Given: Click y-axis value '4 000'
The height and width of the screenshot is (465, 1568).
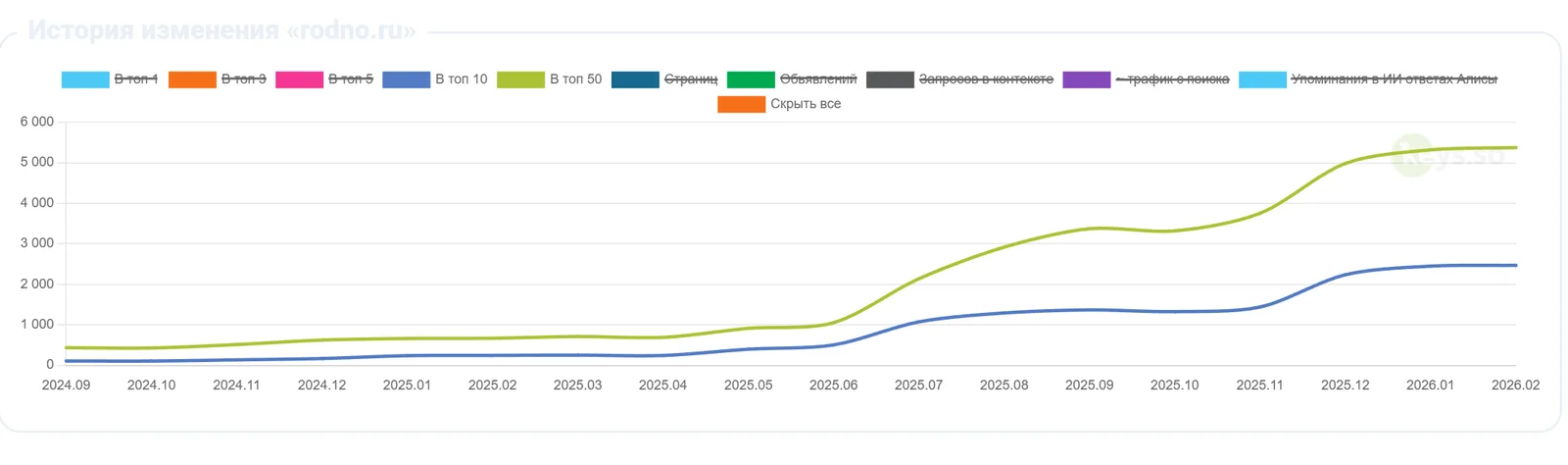Looking at the screenshot, I should click(37, 203).
